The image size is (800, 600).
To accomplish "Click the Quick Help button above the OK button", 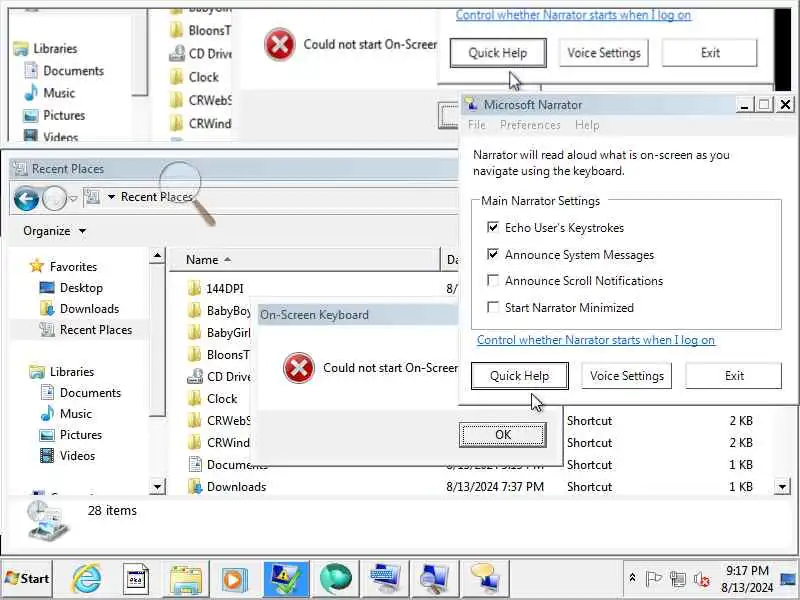I will point(519,376).
